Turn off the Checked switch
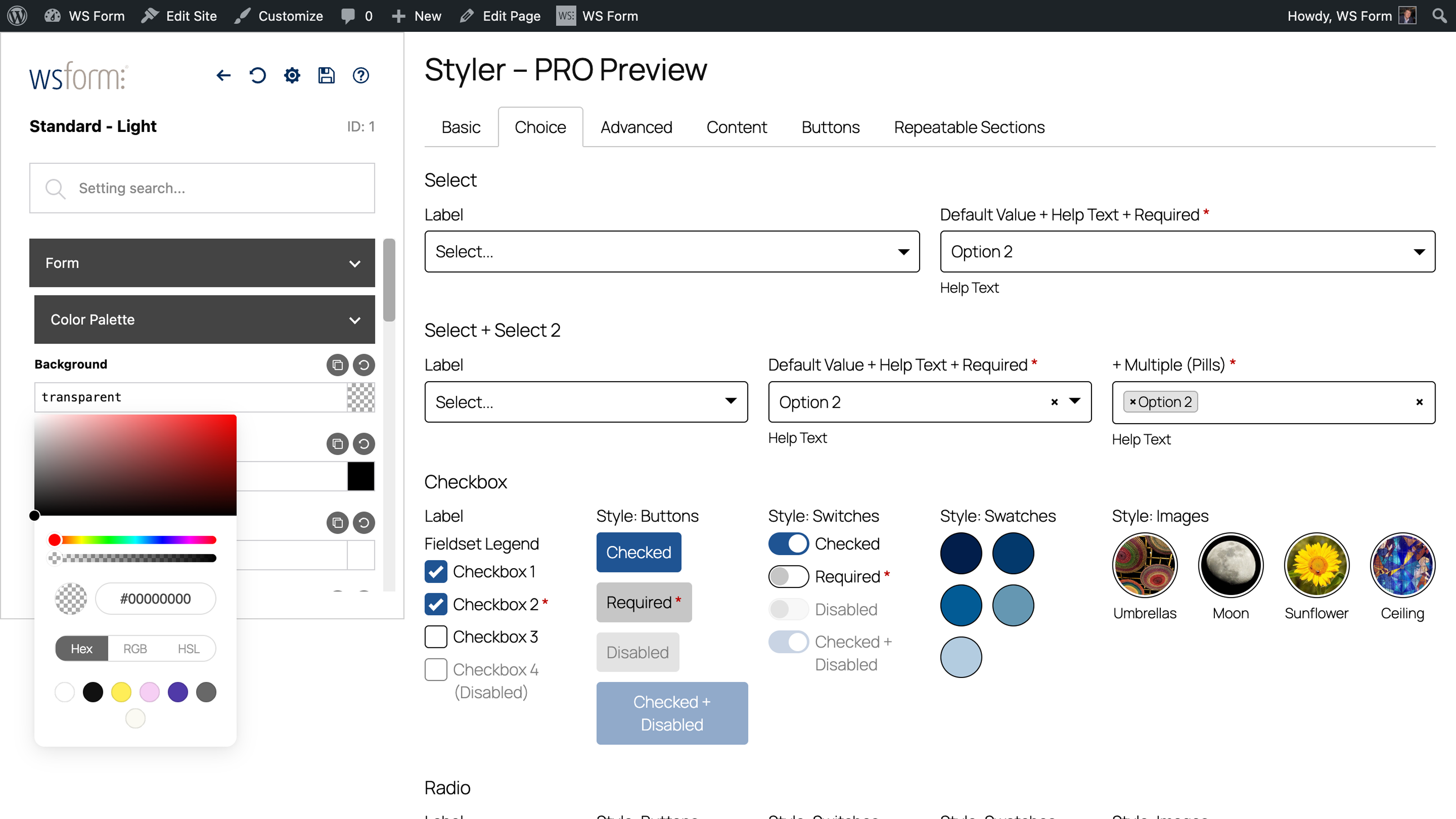 pos(789,544)
